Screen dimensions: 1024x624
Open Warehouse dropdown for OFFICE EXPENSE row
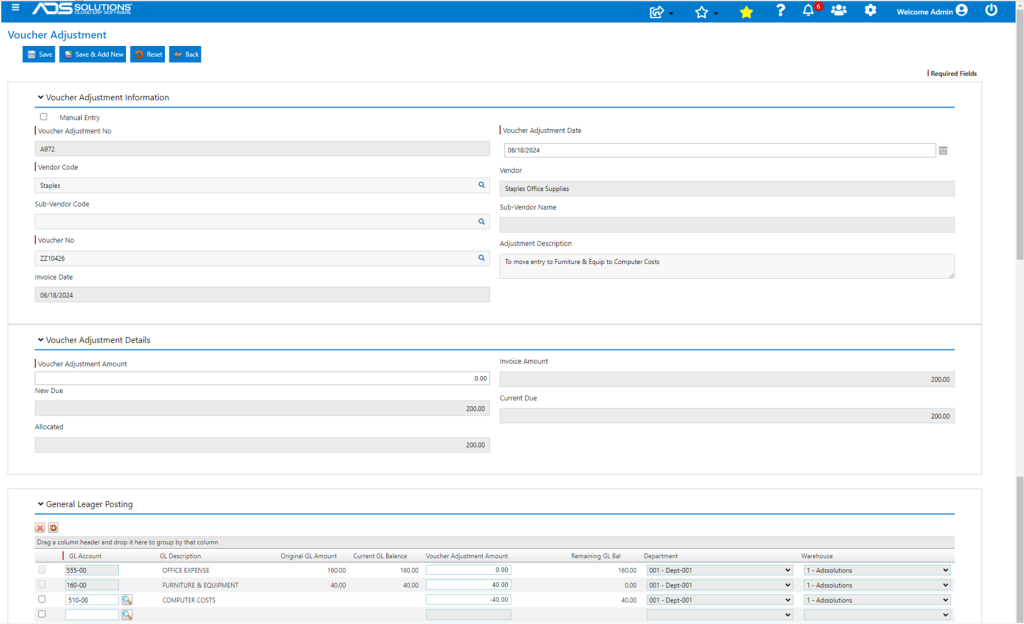tap(877, 570)
